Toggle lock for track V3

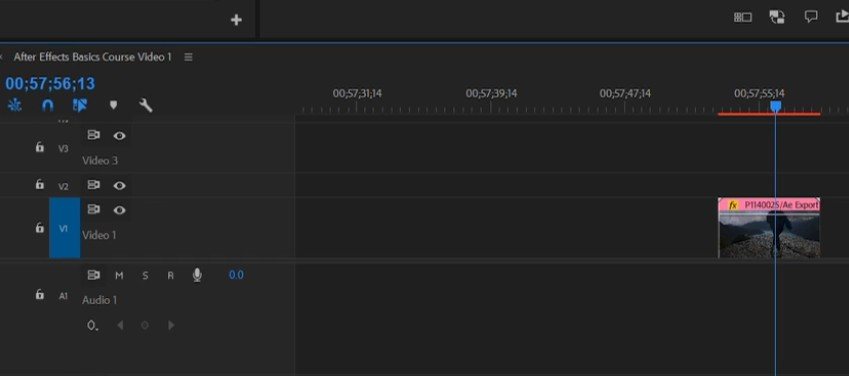pos(40,147)
